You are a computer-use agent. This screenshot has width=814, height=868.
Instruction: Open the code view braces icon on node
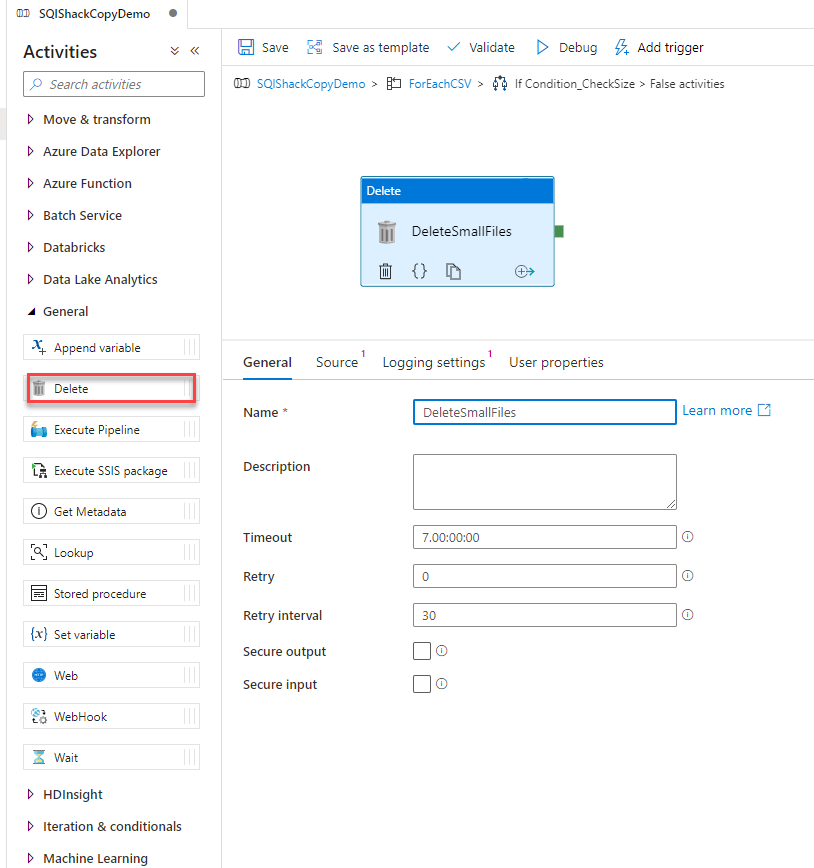(x=420, y=271)
